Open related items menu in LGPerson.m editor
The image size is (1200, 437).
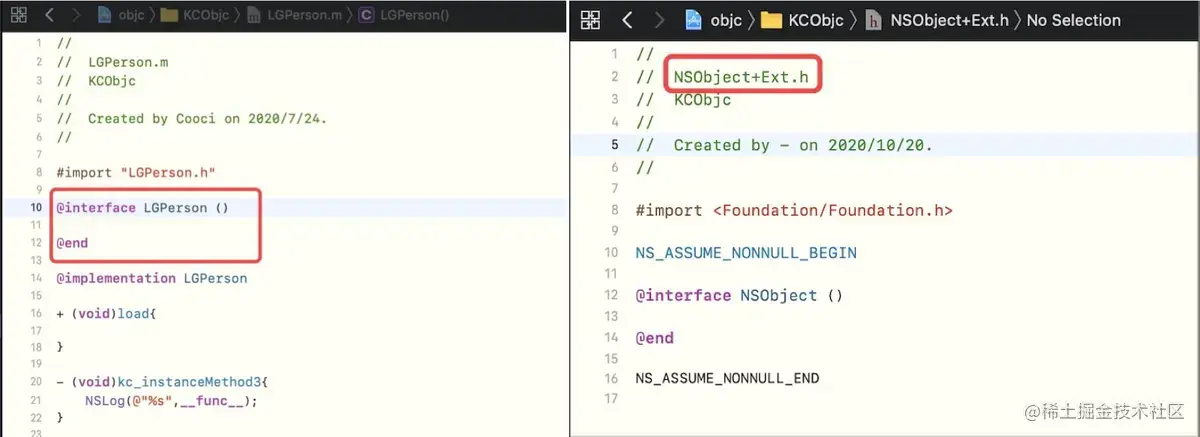click(19, 15)
